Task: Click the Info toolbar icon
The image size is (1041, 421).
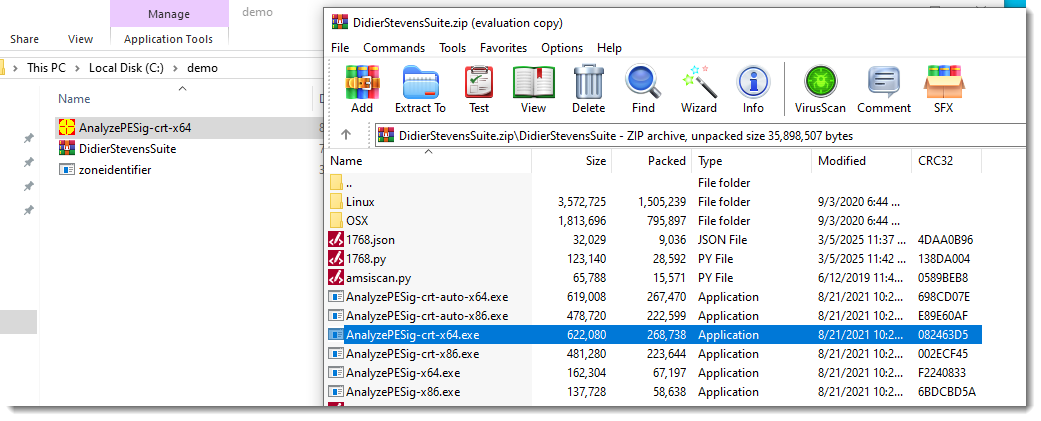Action: pyautogui.click(x=753, y=82)
